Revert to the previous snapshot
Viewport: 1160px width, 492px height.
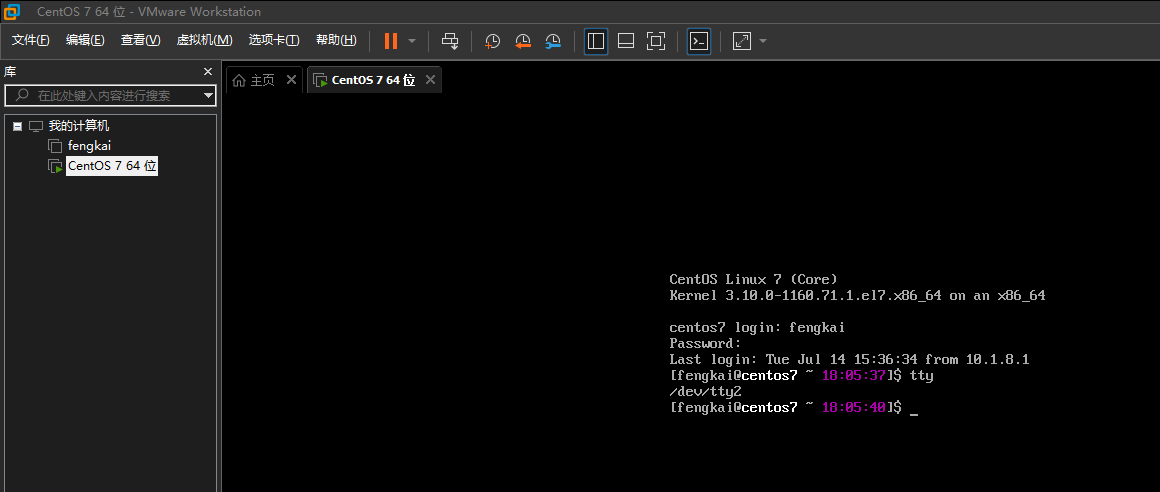coord(523,41)
